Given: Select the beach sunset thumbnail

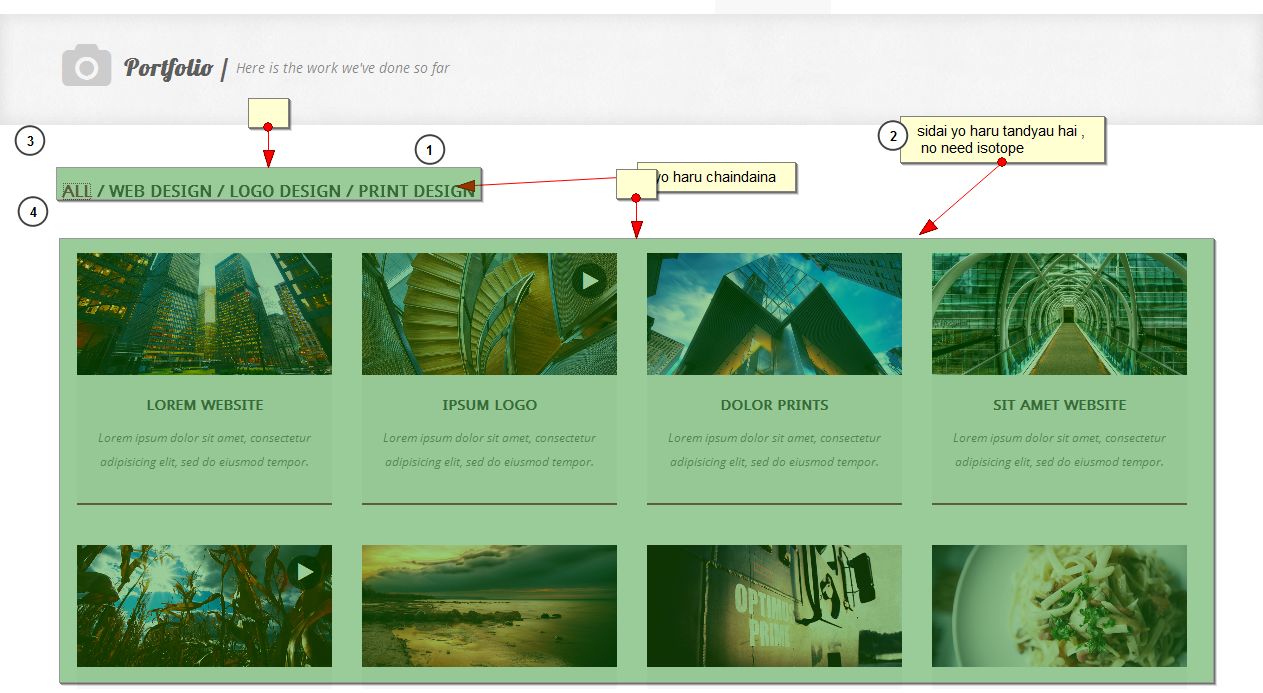Looking at the screenshot, I should (489, 606).
